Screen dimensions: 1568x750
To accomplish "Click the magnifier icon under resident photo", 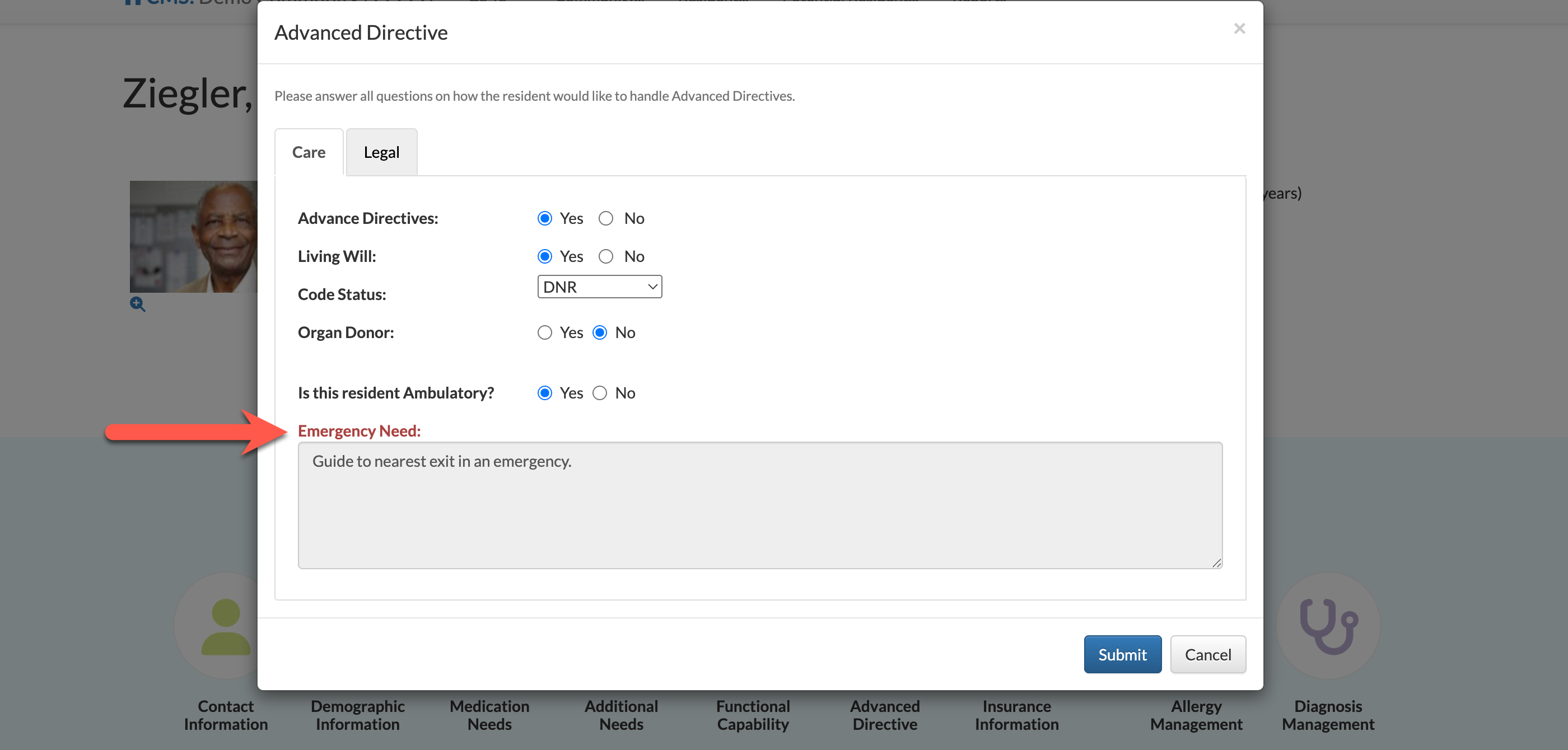I will click(138, 304).
